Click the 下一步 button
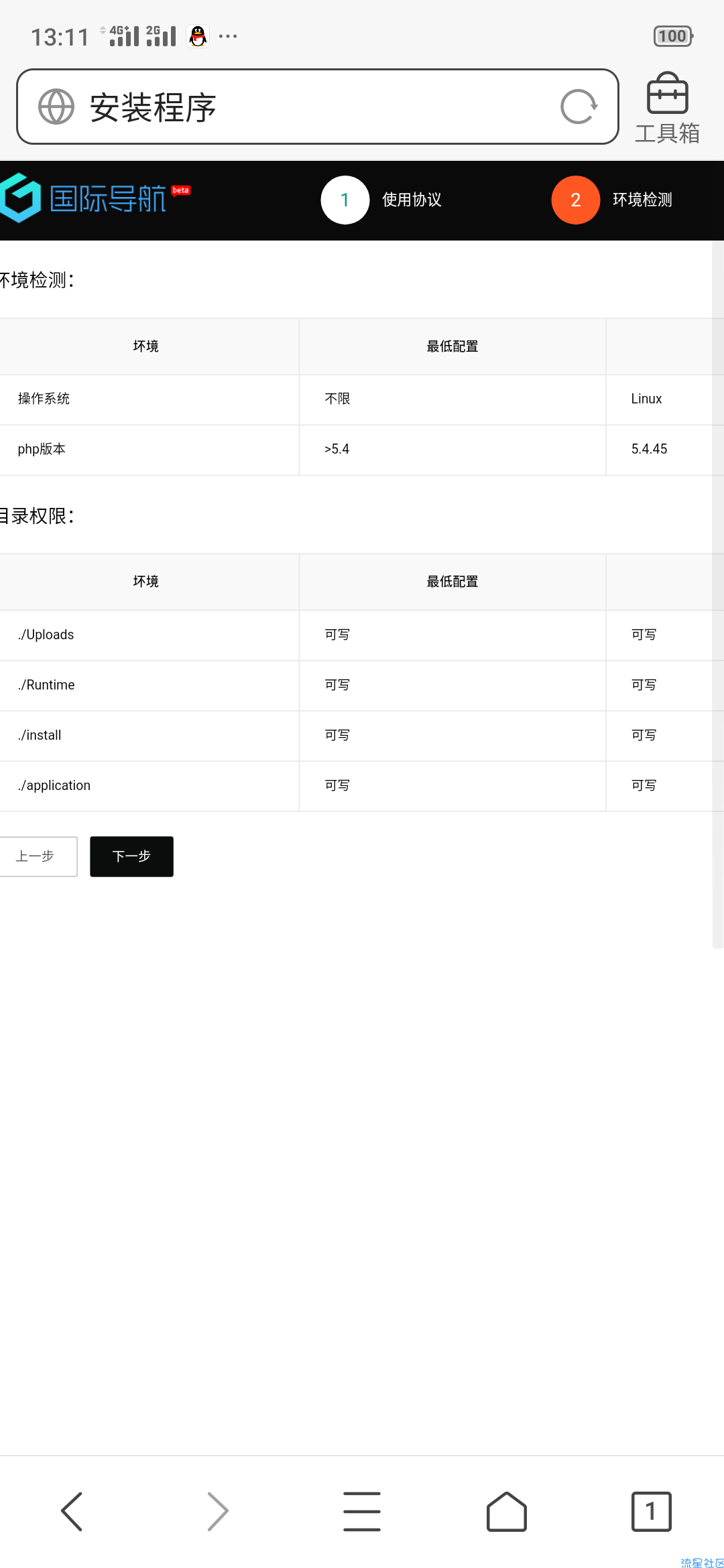724x1568 pixels. [131, 856]
